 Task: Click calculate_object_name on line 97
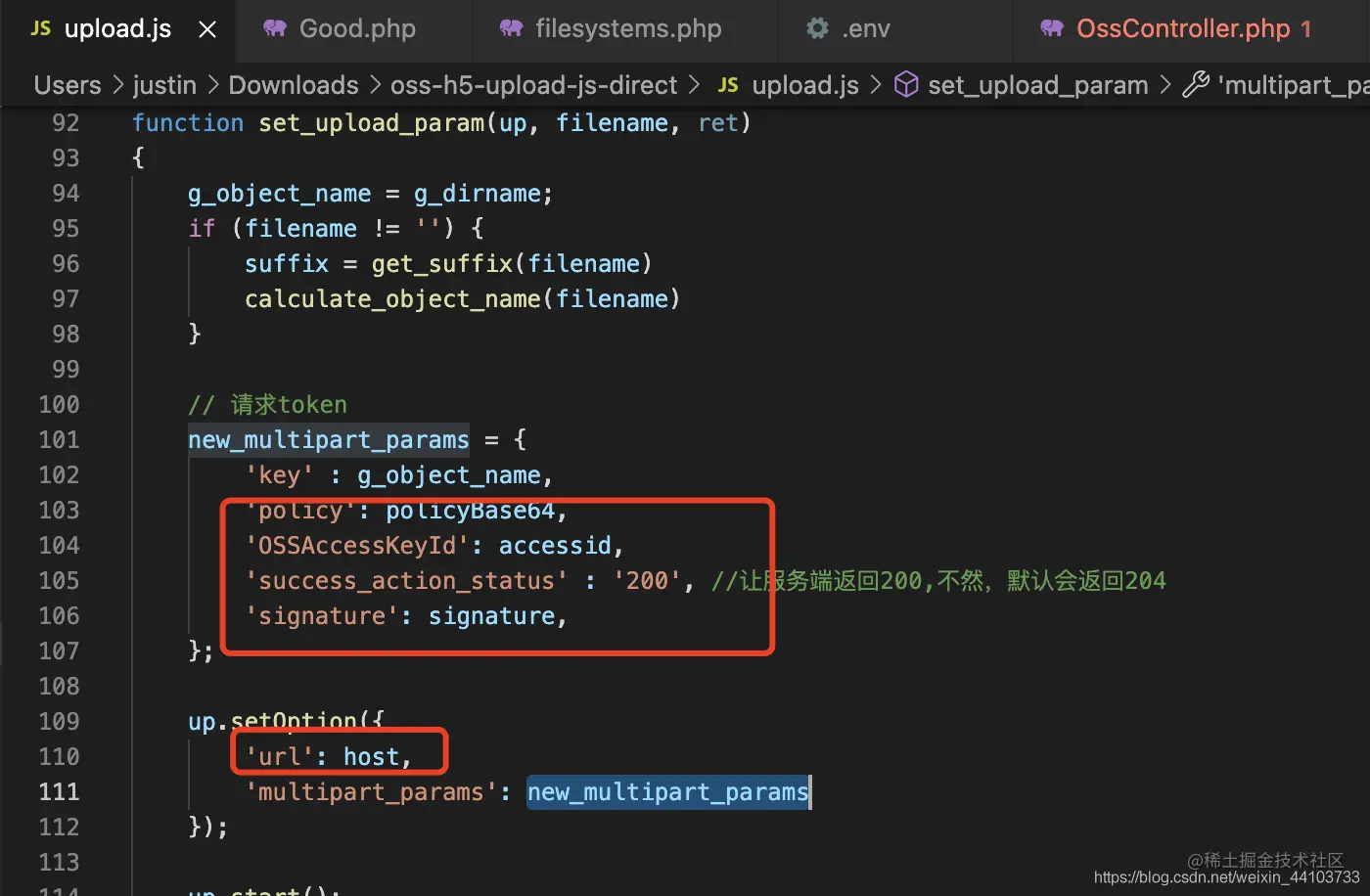(x=393, y=299)
